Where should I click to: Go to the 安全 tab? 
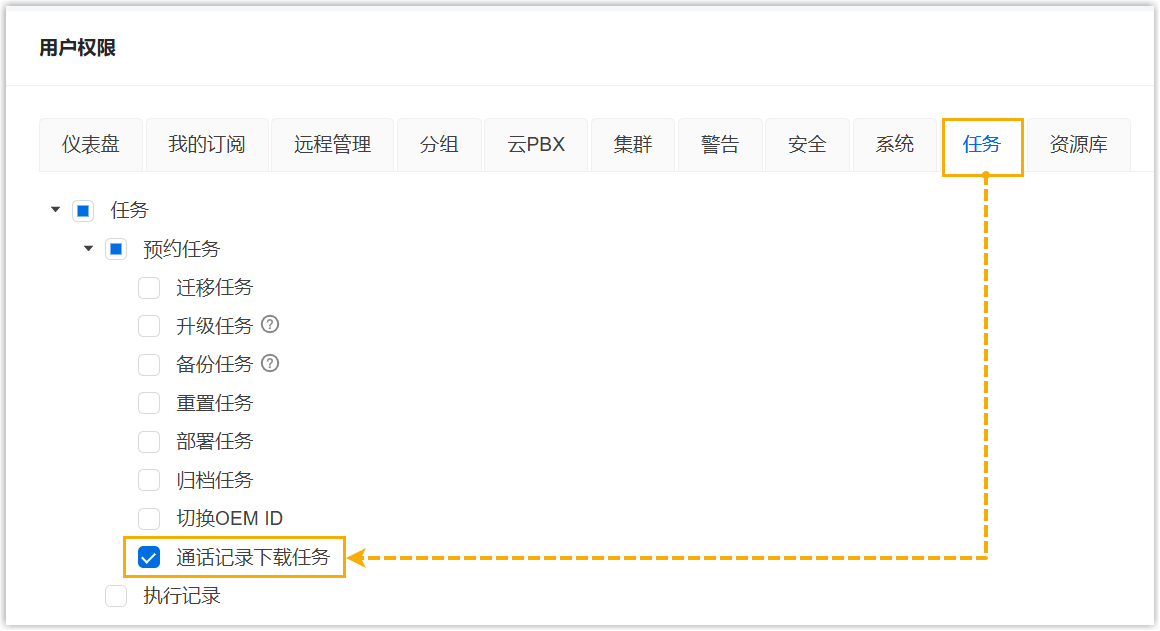pos(807,145)
